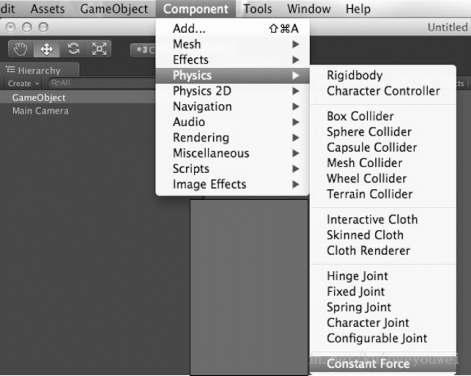471x376 pixels.
Task: Add a Character Controller component
Action: 383,91
